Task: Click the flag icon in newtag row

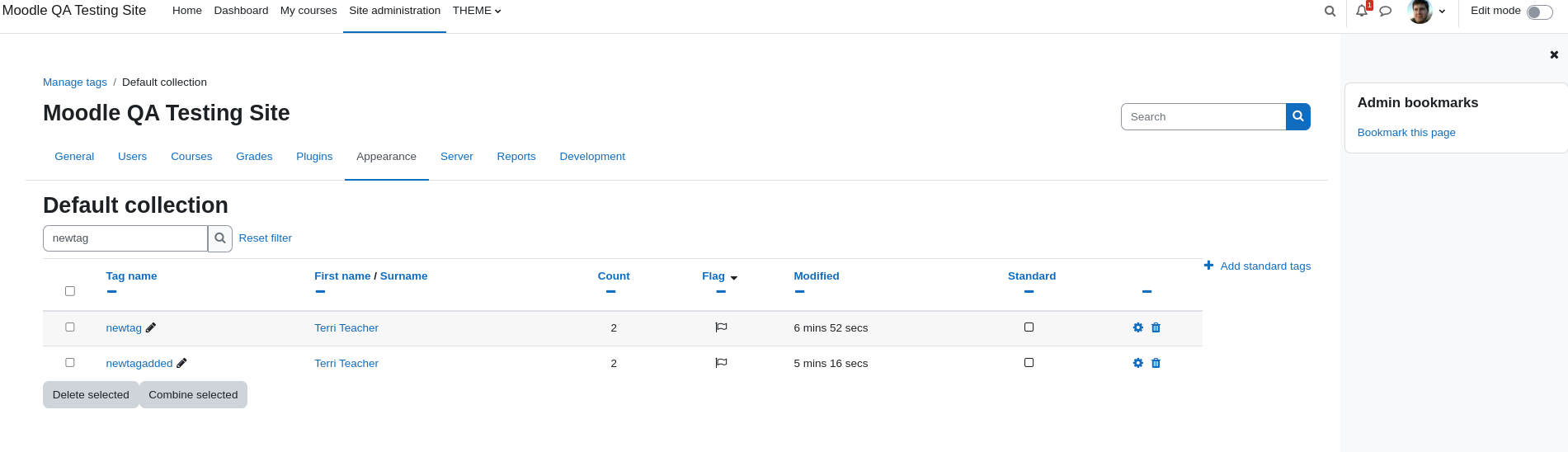Action: [x=721, y=327]
